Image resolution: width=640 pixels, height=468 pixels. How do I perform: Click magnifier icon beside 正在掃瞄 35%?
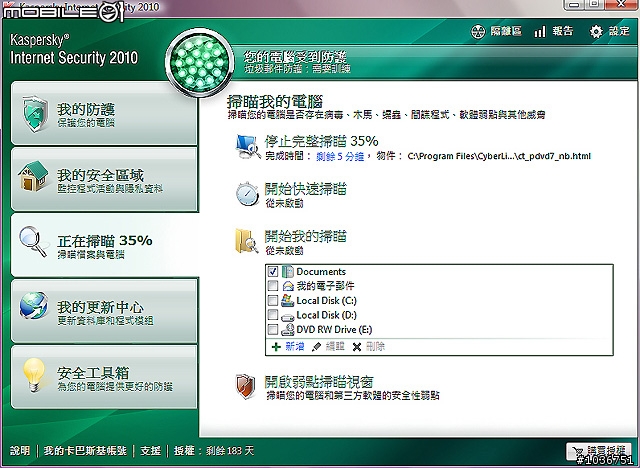click(33, 242)
